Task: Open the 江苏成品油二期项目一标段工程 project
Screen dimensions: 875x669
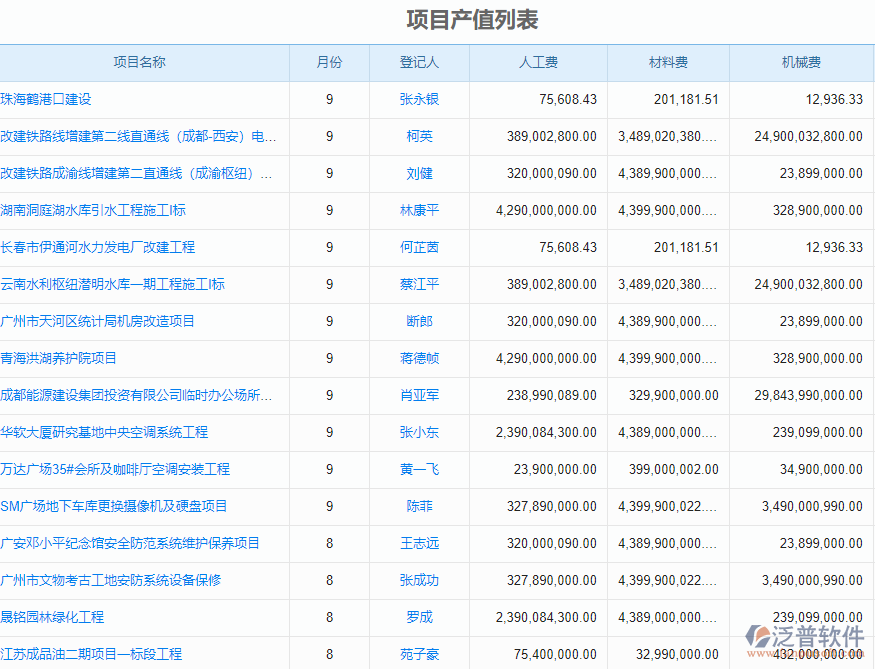Action: (x=90, y=654)
